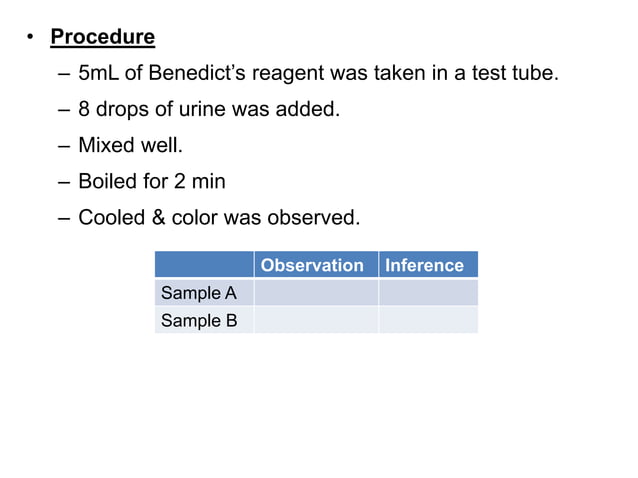Click the bullet before Procedure
This screenshot has width=638, height=478.
tap(30, 37)
